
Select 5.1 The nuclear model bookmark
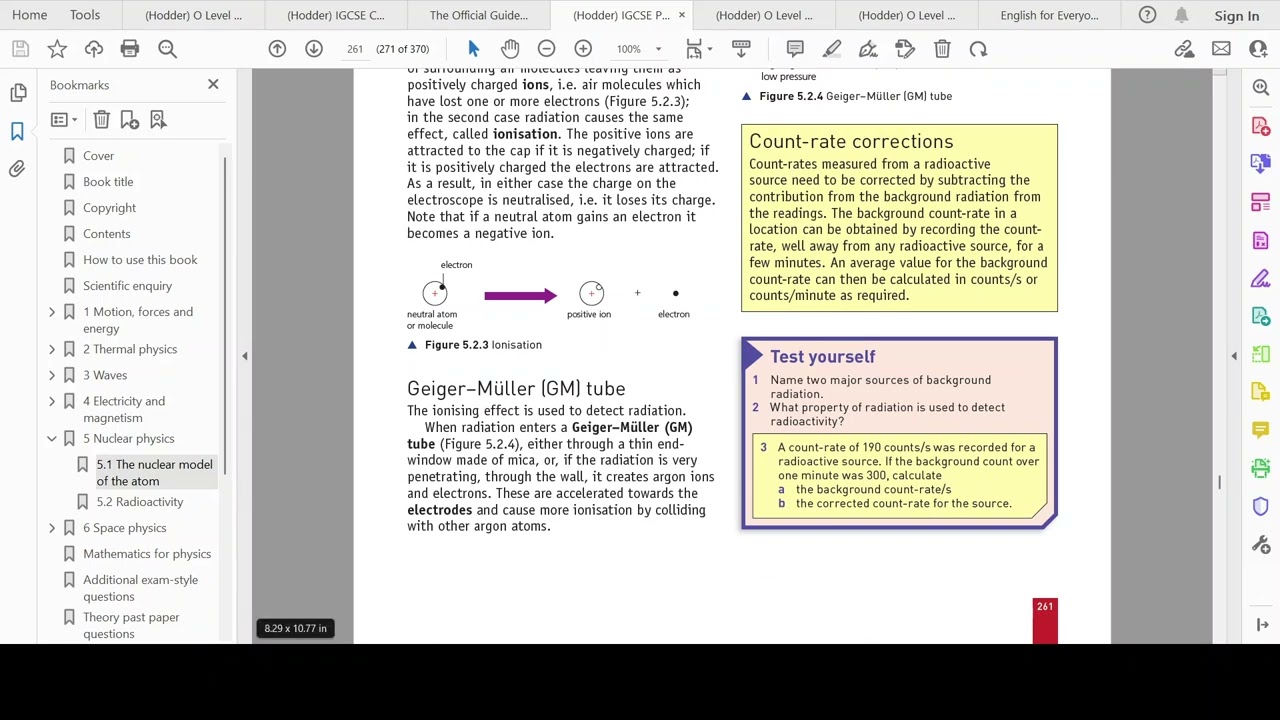(154, 473)
